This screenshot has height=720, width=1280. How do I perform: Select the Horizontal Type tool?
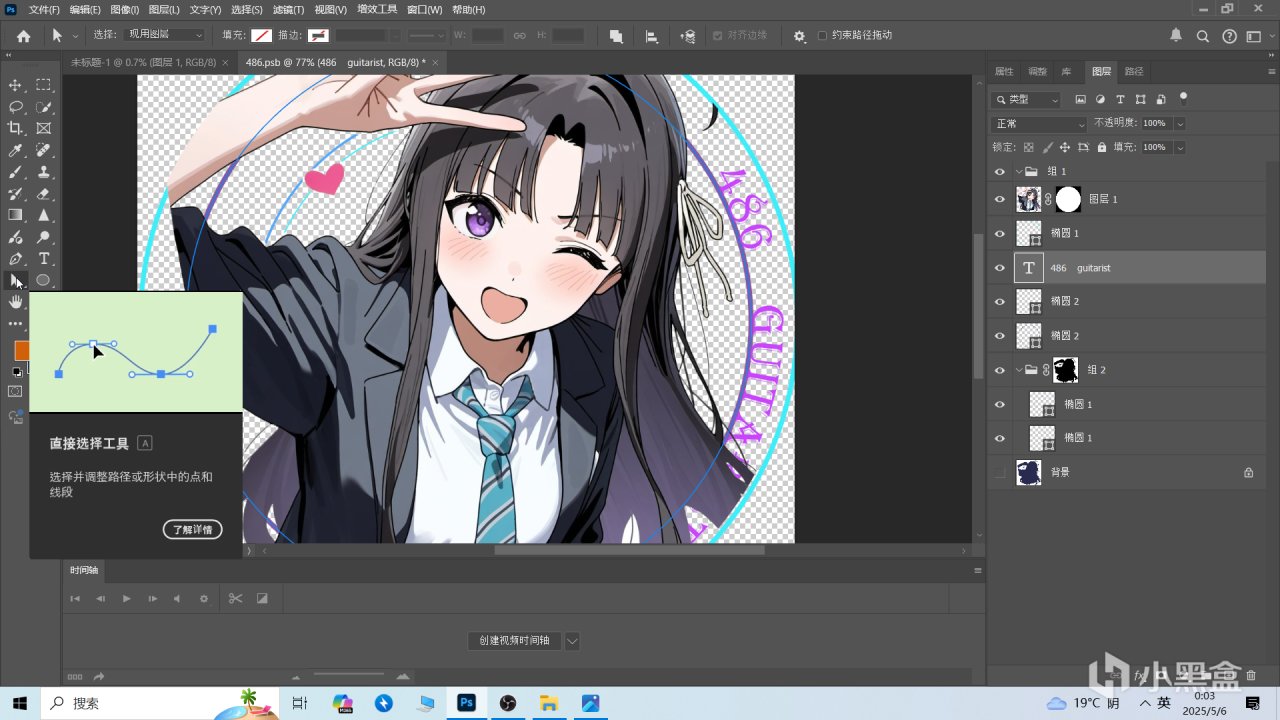click(44, 259)
